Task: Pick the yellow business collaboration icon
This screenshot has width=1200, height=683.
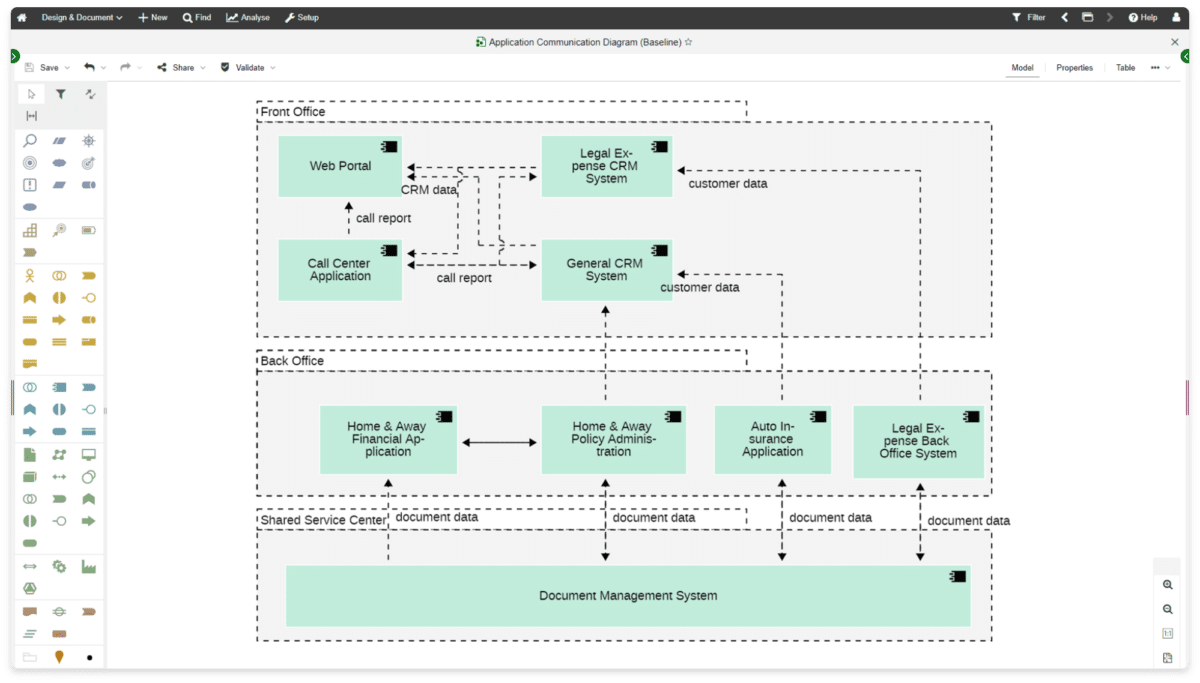Action: pyautogui.click(x=59, y=275)
